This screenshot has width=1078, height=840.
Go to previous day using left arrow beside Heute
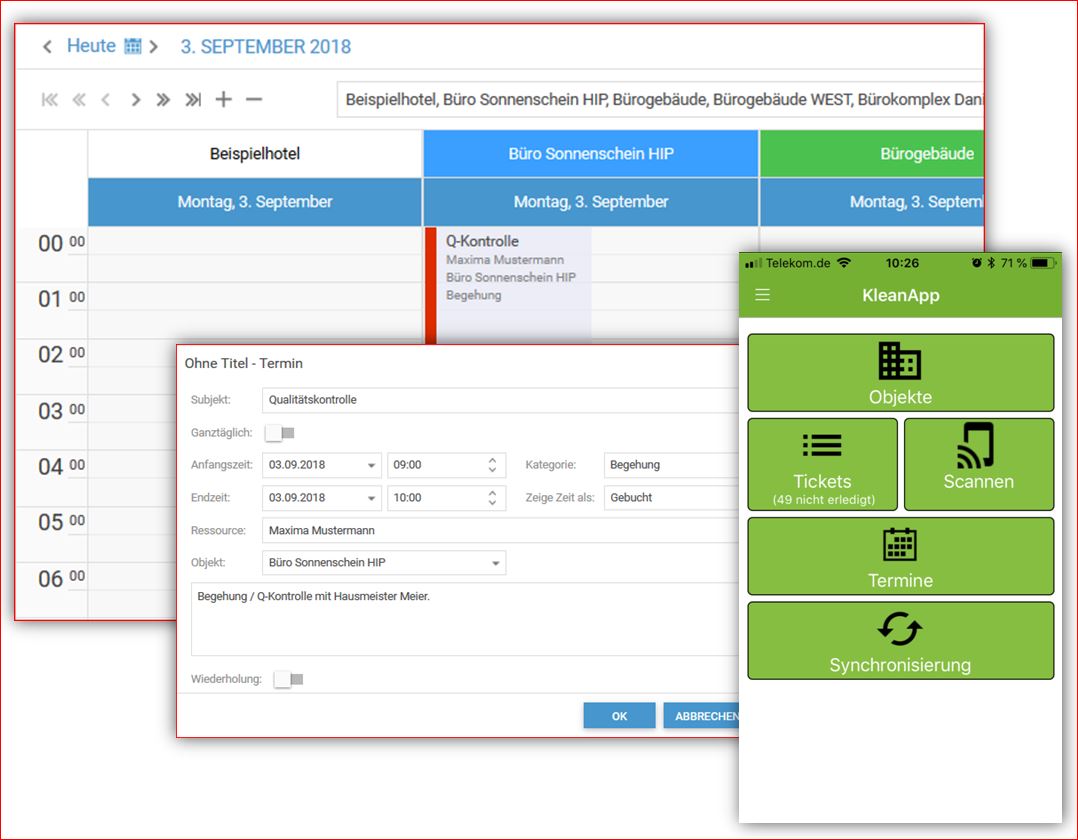click(47, 47)
